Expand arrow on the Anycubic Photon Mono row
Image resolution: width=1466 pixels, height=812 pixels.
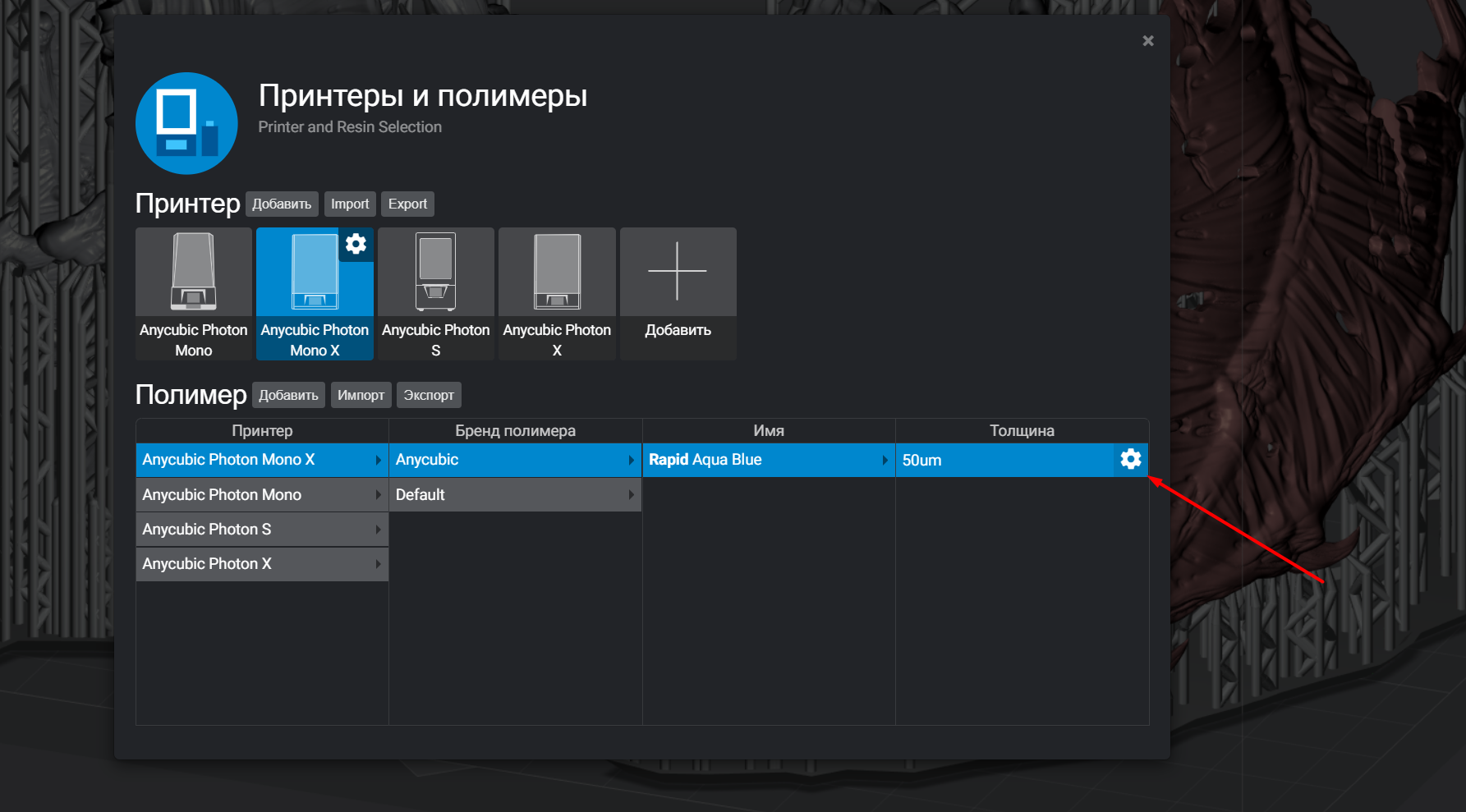point(378,495)
